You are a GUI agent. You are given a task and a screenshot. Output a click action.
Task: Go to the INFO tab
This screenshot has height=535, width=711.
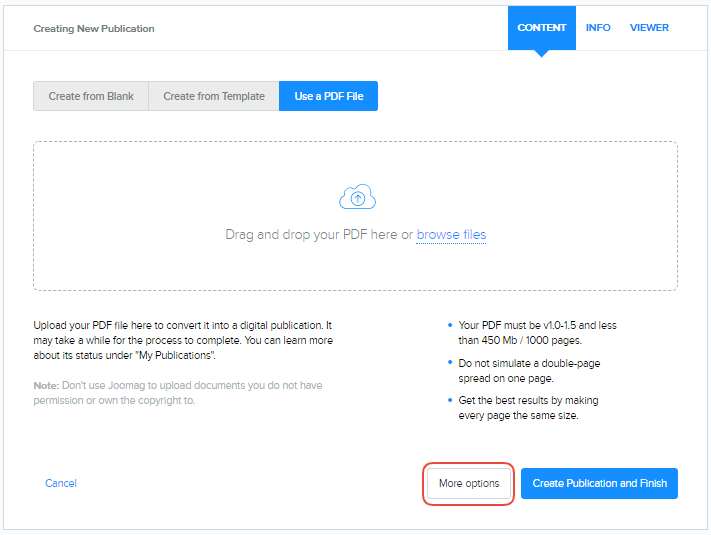click(x=598, y=28)
